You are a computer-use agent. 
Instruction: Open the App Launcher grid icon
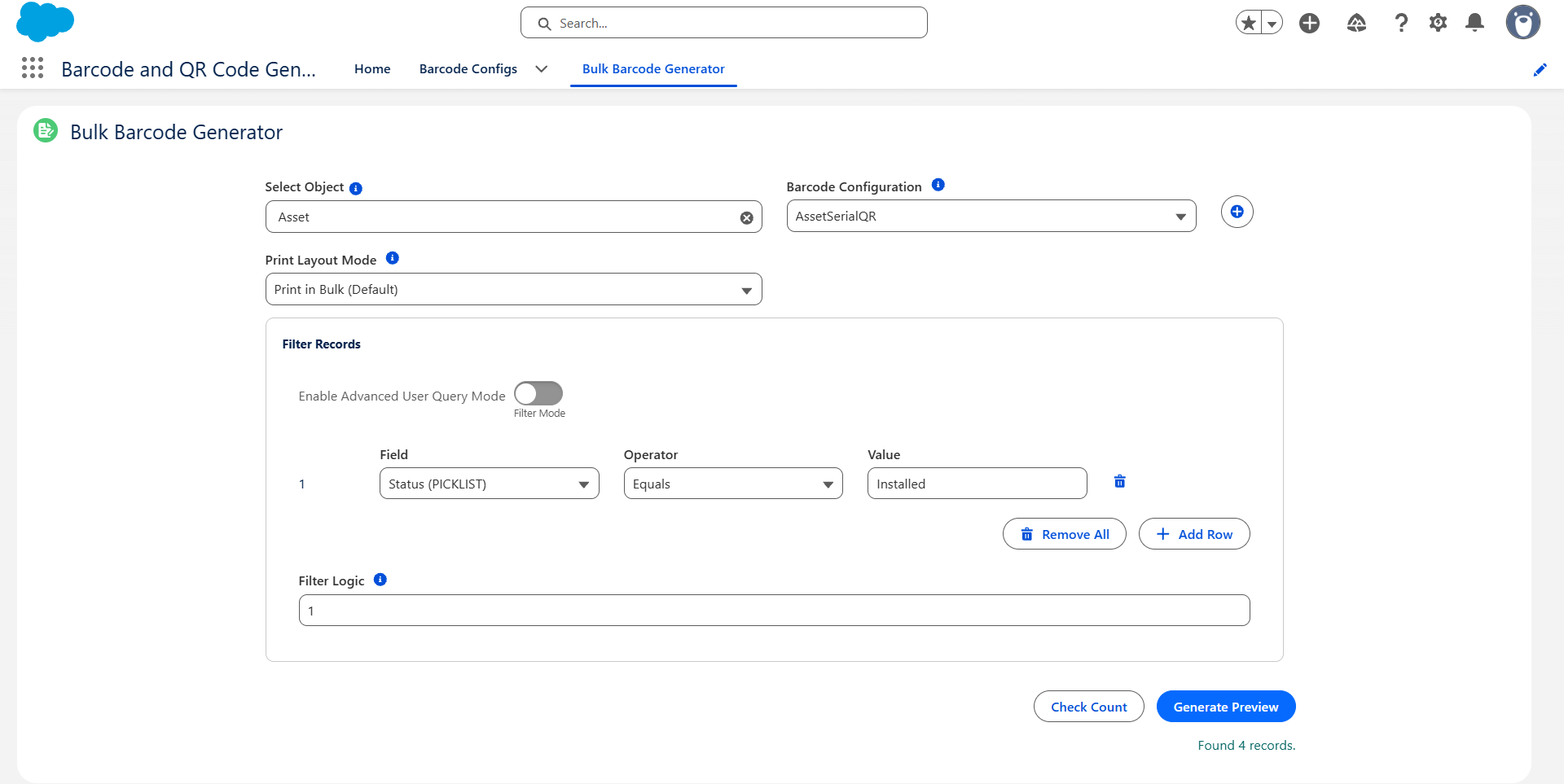click(33, 68)
